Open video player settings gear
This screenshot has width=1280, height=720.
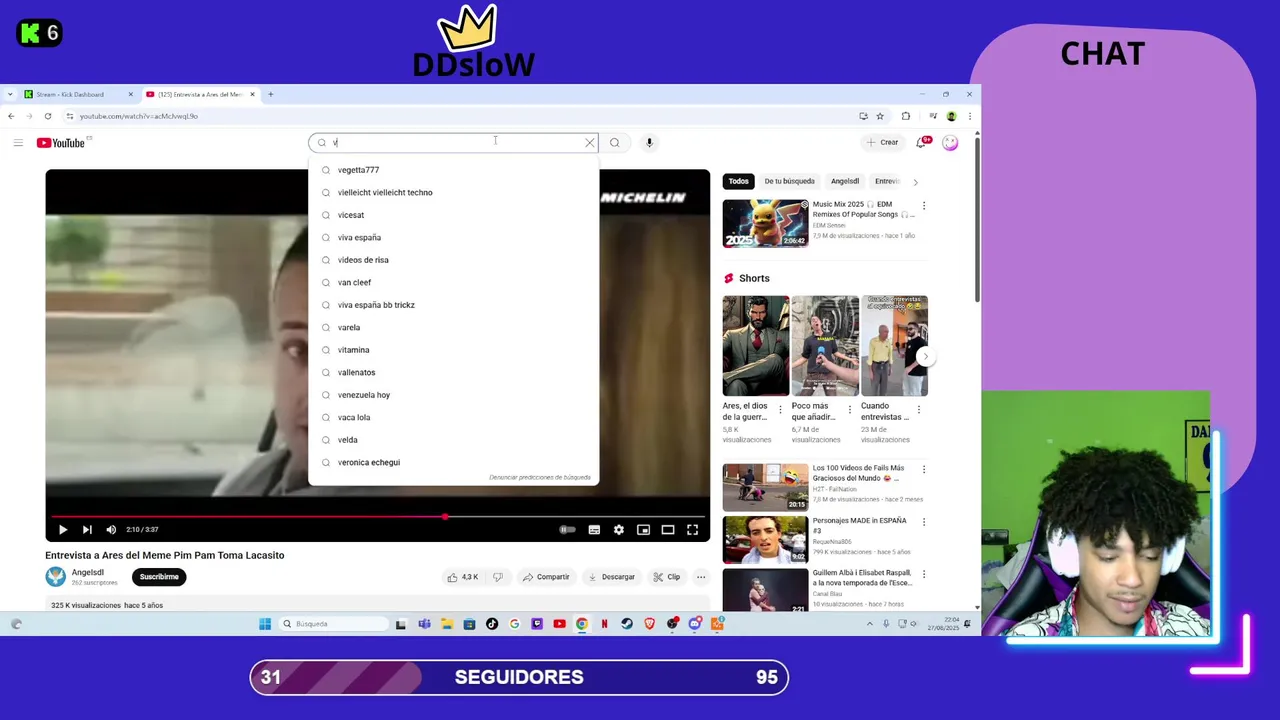click(618, 529)
